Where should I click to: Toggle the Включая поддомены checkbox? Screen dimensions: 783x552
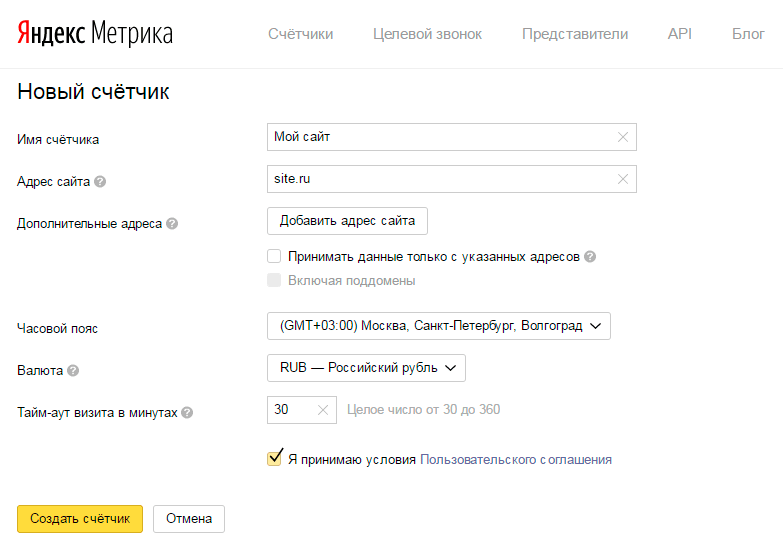(274, 280)
